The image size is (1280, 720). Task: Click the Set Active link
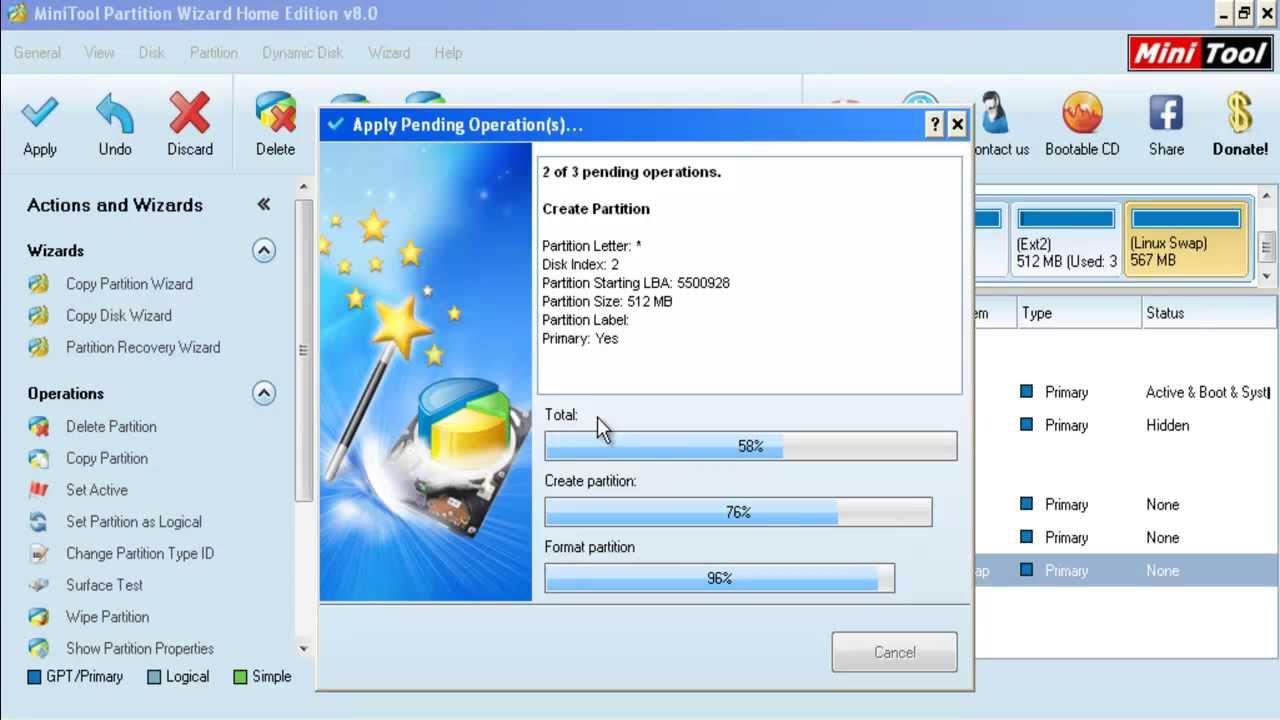point(97,490)
